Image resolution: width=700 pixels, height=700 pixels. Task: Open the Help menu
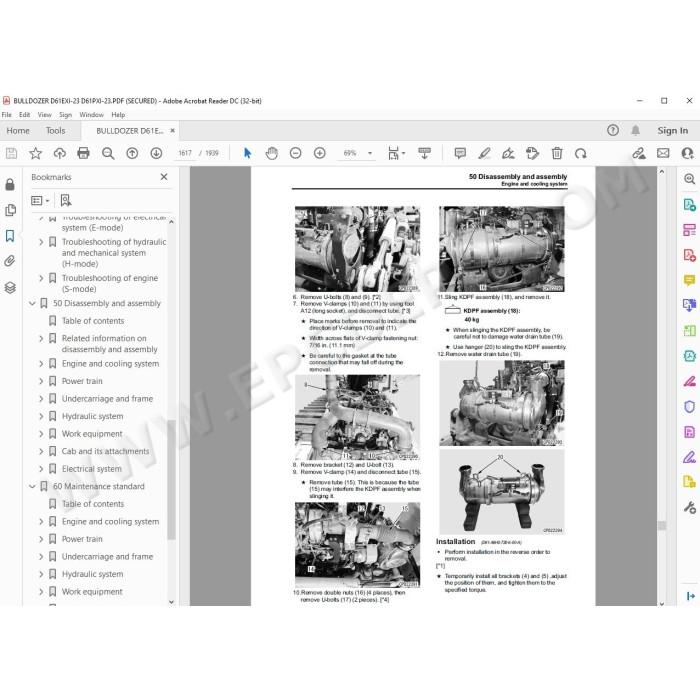click(x=118, y=115)
